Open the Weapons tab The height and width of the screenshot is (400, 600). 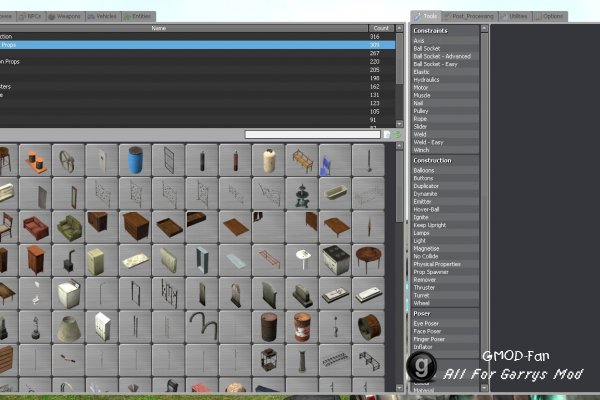pyautogui.click(x=64, y=16)
